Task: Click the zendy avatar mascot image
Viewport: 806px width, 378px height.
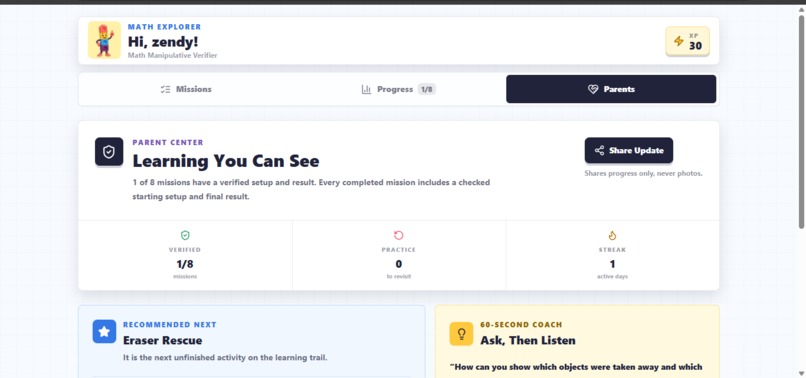Action: point(104,40)
